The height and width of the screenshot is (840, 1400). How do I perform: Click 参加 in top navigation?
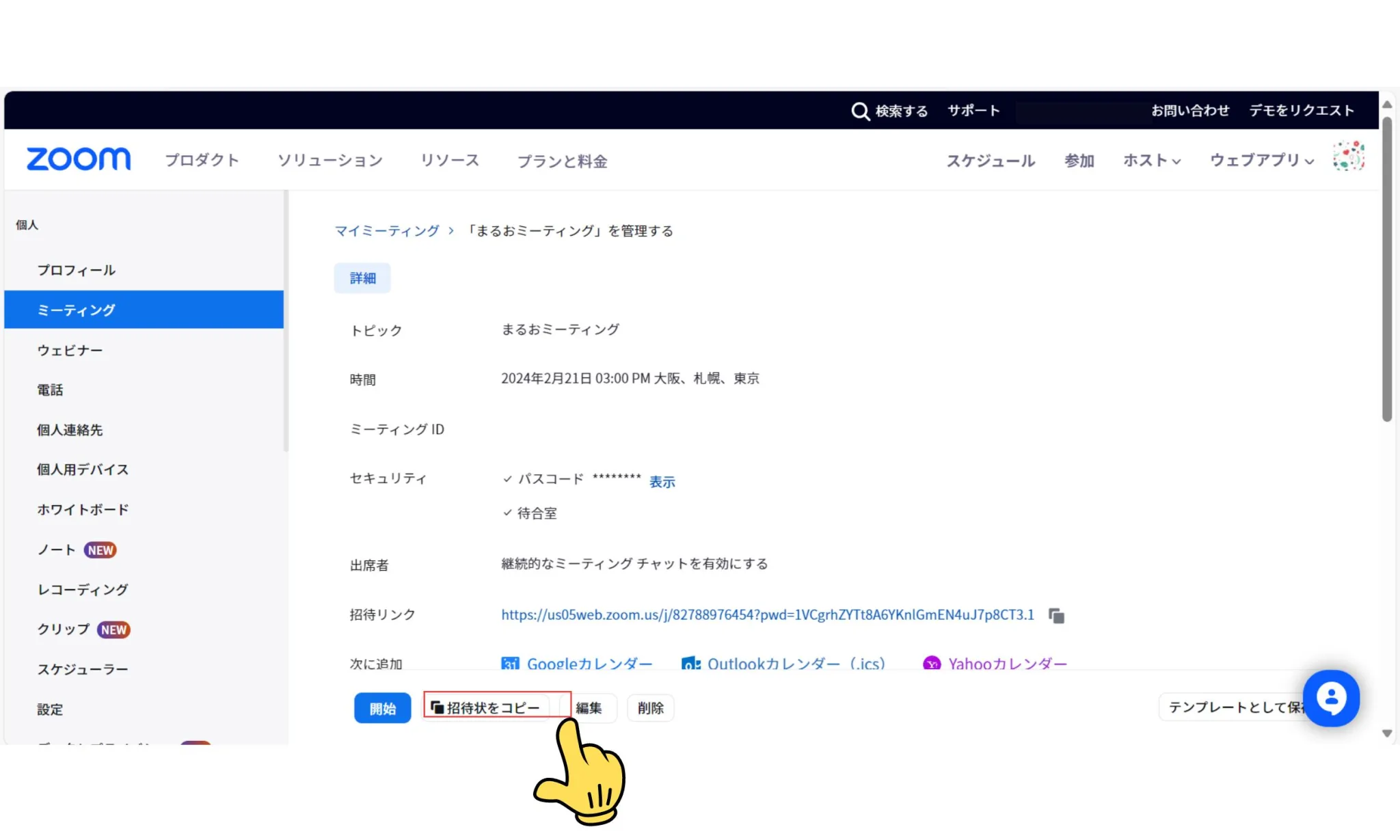coord(1079,161)
